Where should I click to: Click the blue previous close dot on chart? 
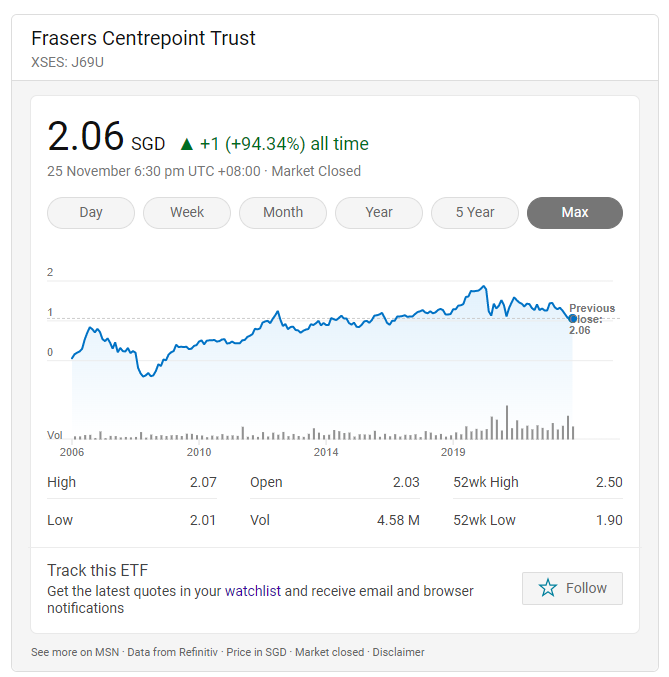(x=573, y=319)
